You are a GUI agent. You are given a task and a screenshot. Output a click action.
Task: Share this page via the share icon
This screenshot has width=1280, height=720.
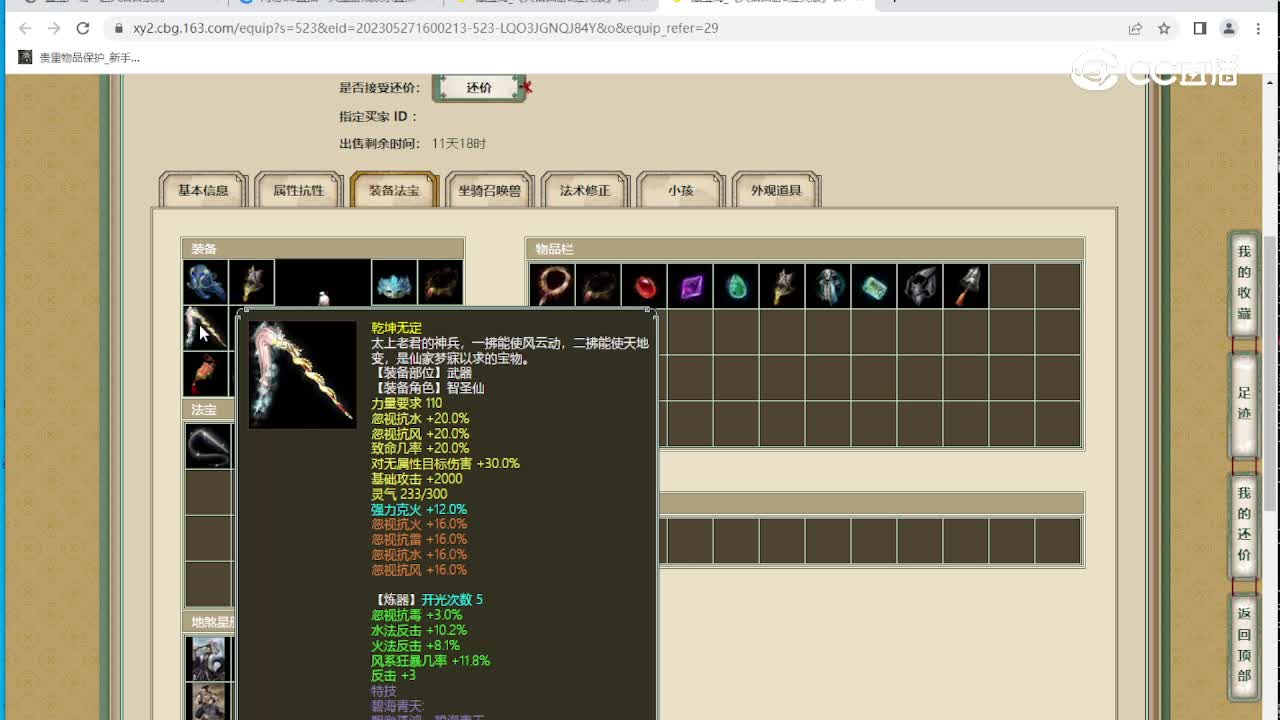pyautogui.click(x=1135, y=28)
